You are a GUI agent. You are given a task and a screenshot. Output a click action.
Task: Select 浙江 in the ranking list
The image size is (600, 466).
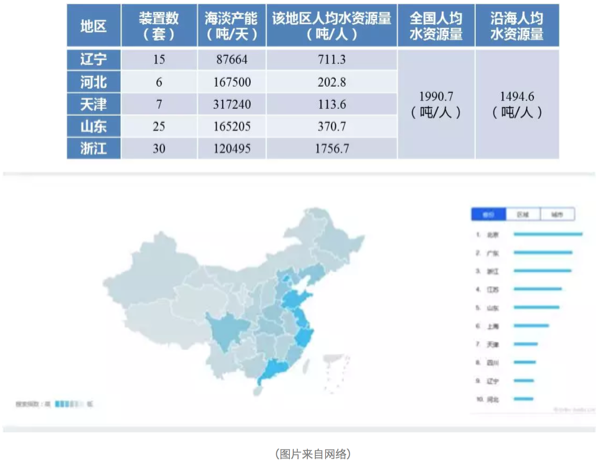(x=492, y=271)
